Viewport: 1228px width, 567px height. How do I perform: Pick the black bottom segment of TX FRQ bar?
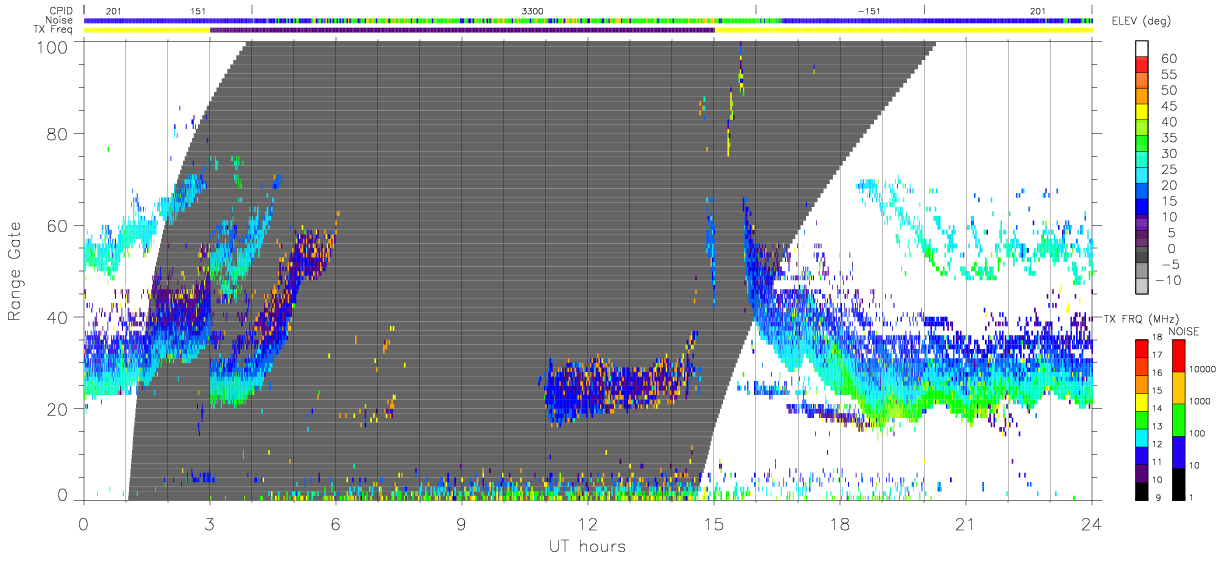[1141, 490]
